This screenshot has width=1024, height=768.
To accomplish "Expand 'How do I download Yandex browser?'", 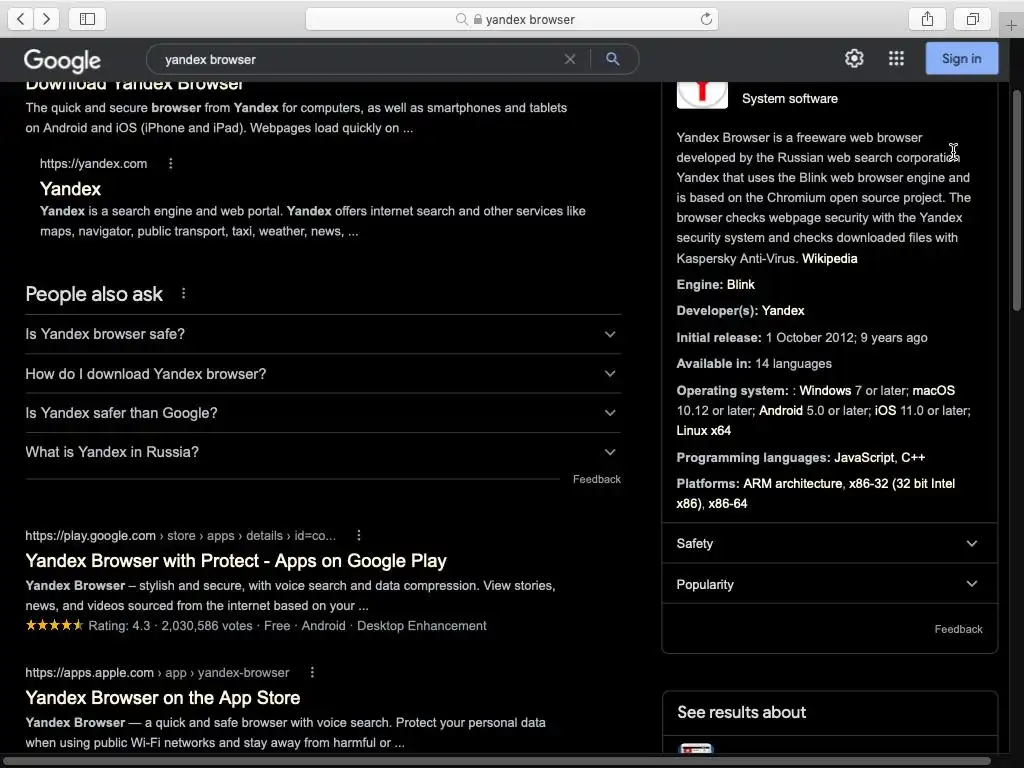I will pos(323,374).
